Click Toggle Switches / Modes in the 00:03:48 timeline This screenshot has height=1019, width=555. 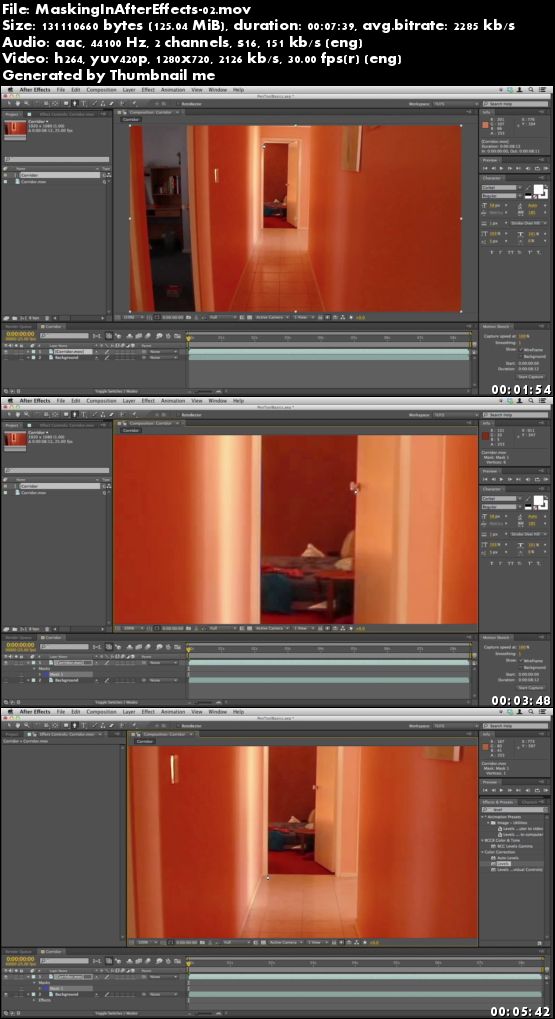pos(116,702)
